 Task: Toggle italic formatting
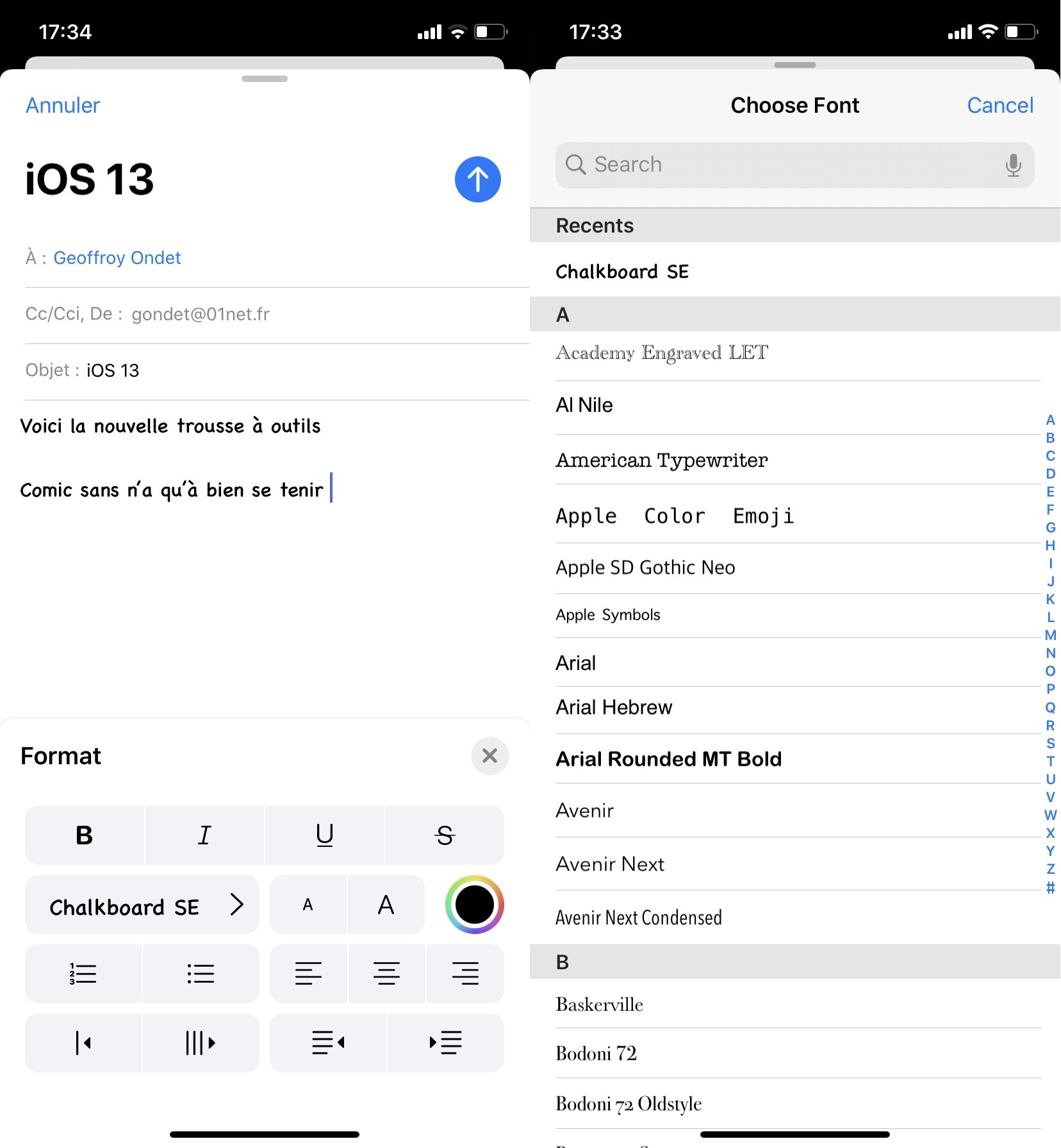pos(204,835)
